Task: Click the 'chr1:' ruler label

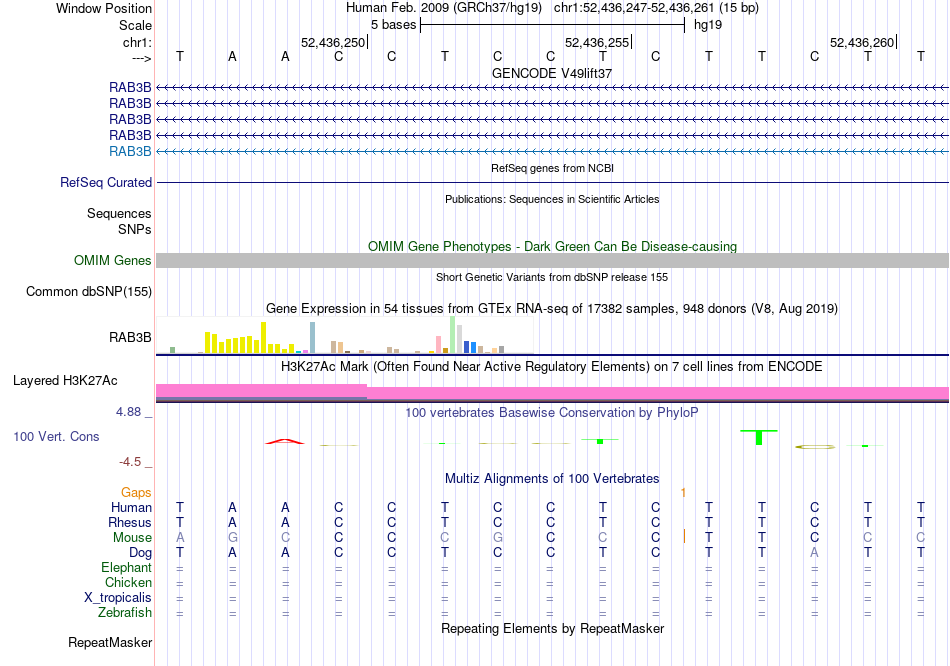Action: click(x=137, y=42)
